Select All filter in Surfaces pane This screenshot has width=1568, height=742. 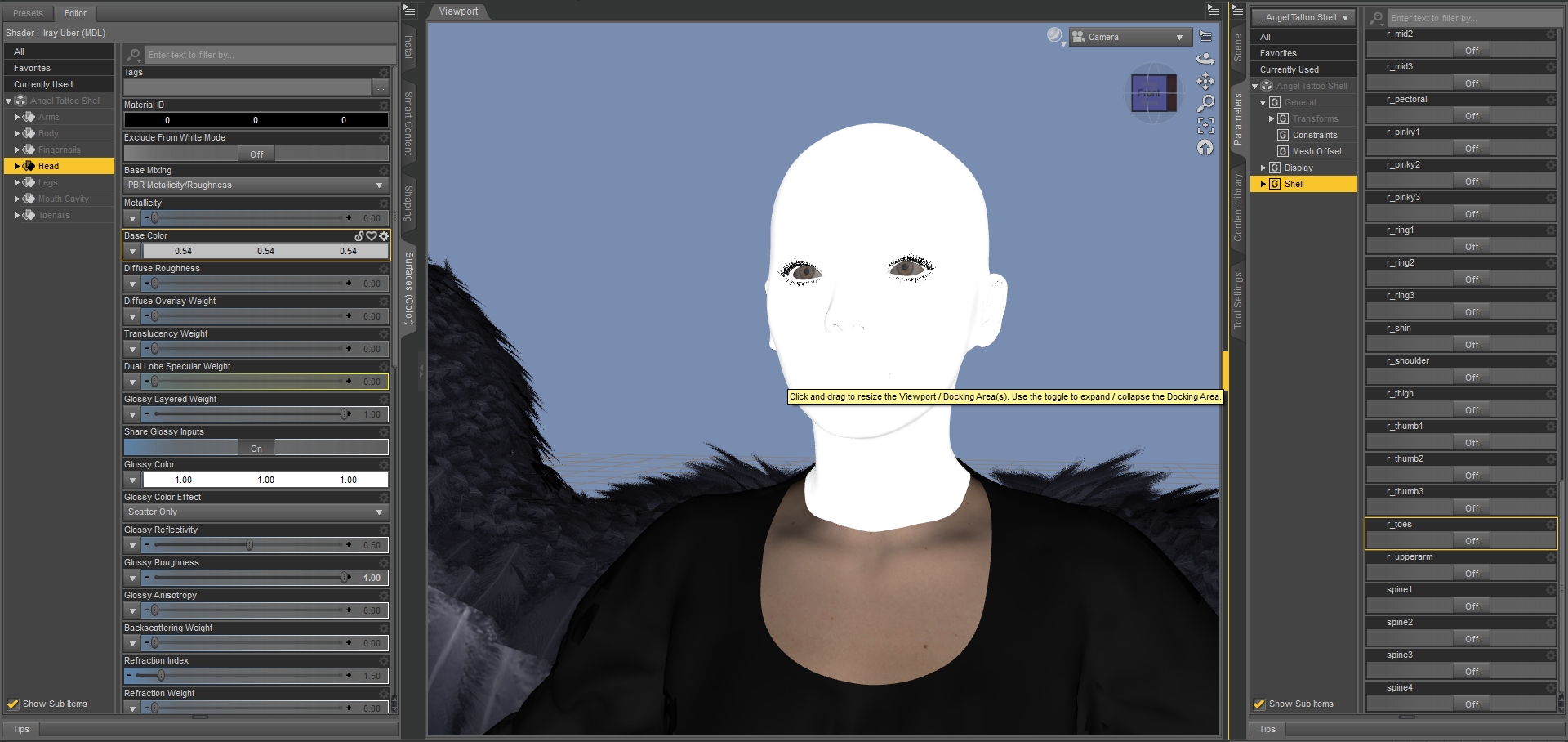tap(60, 51)
